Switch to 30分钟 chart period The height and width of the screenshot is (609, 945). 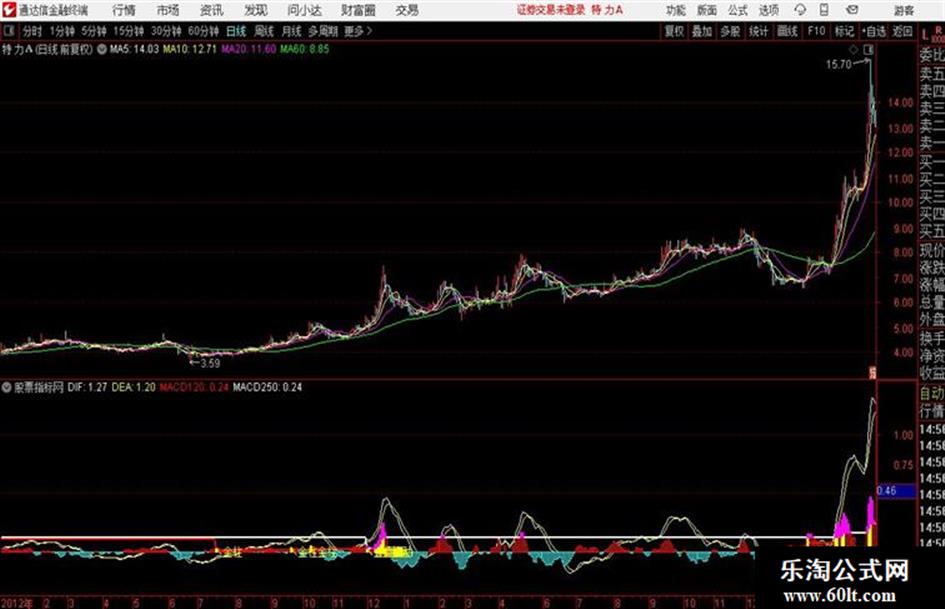[166, 31]
